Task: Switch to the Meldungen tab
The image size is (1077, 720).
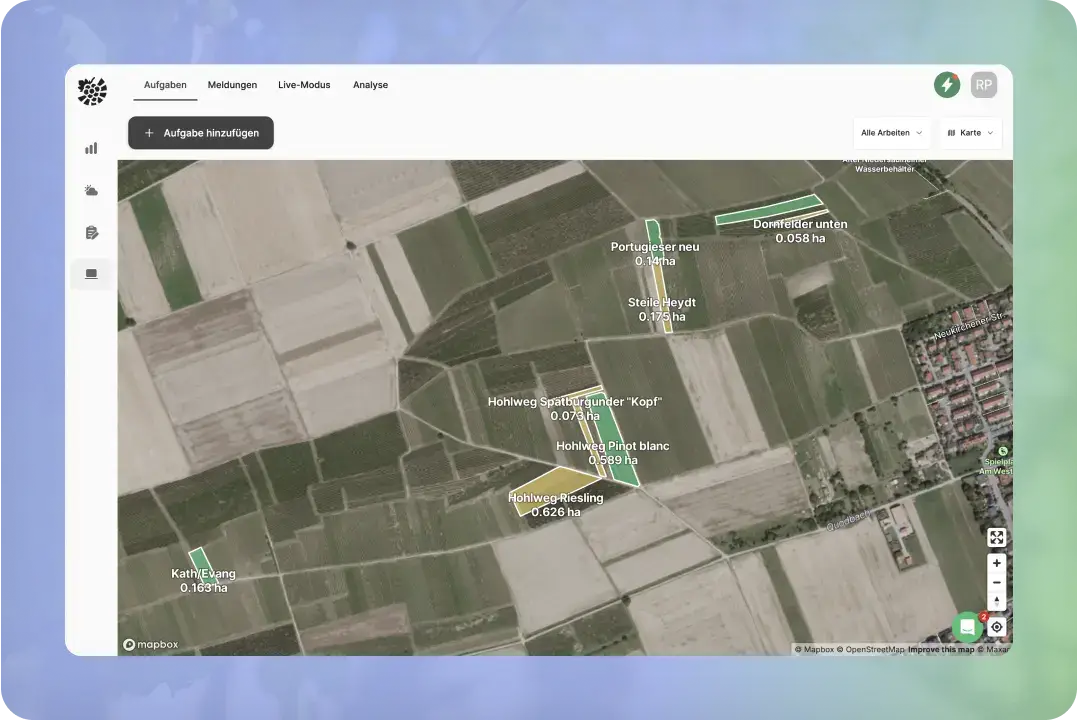Action: pyautogui.click(x=232, y=85)
